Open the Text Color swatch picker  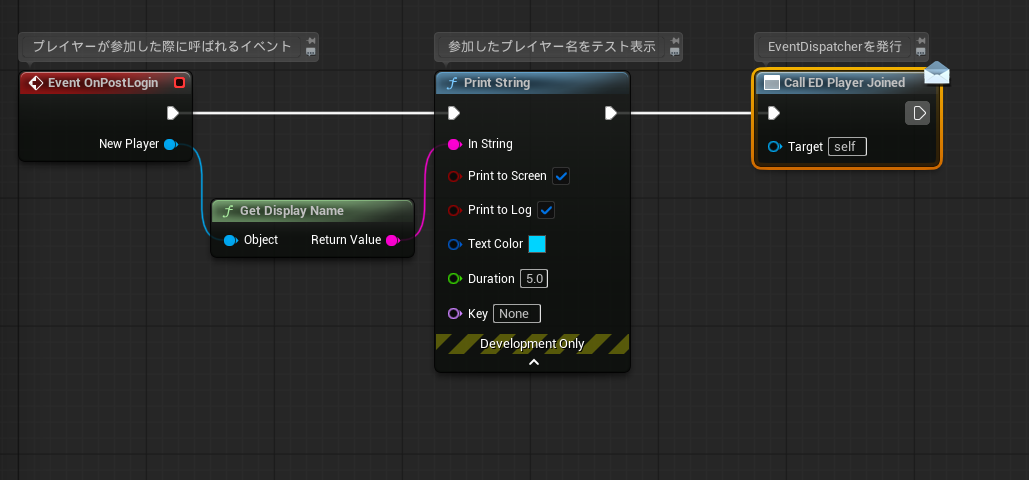(537, 244)
